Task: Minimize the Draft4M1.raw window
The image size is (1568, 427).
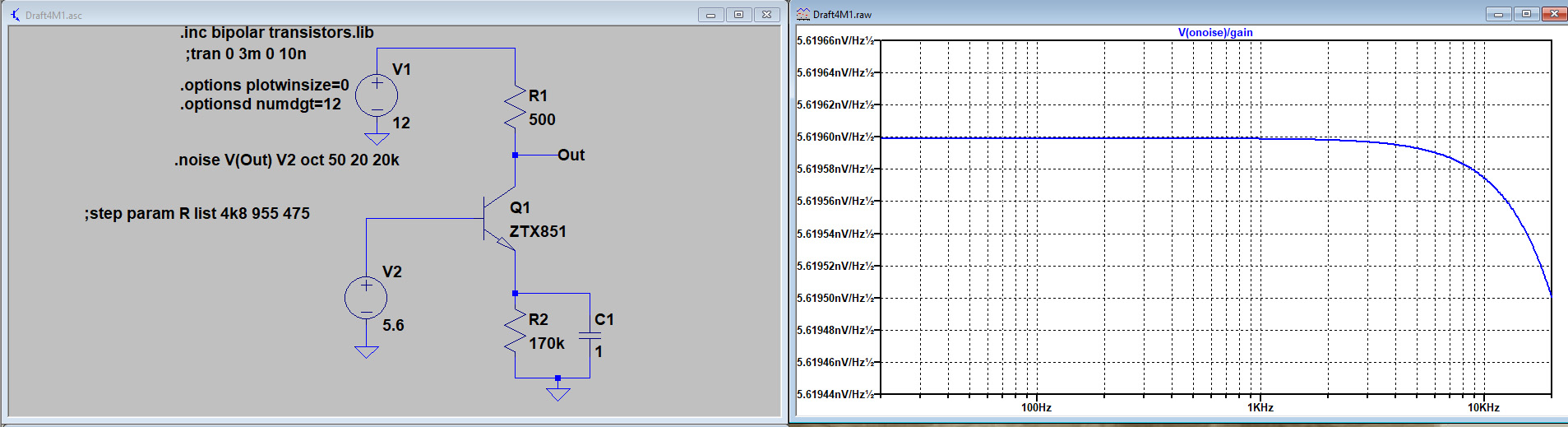Action: 1498,14
